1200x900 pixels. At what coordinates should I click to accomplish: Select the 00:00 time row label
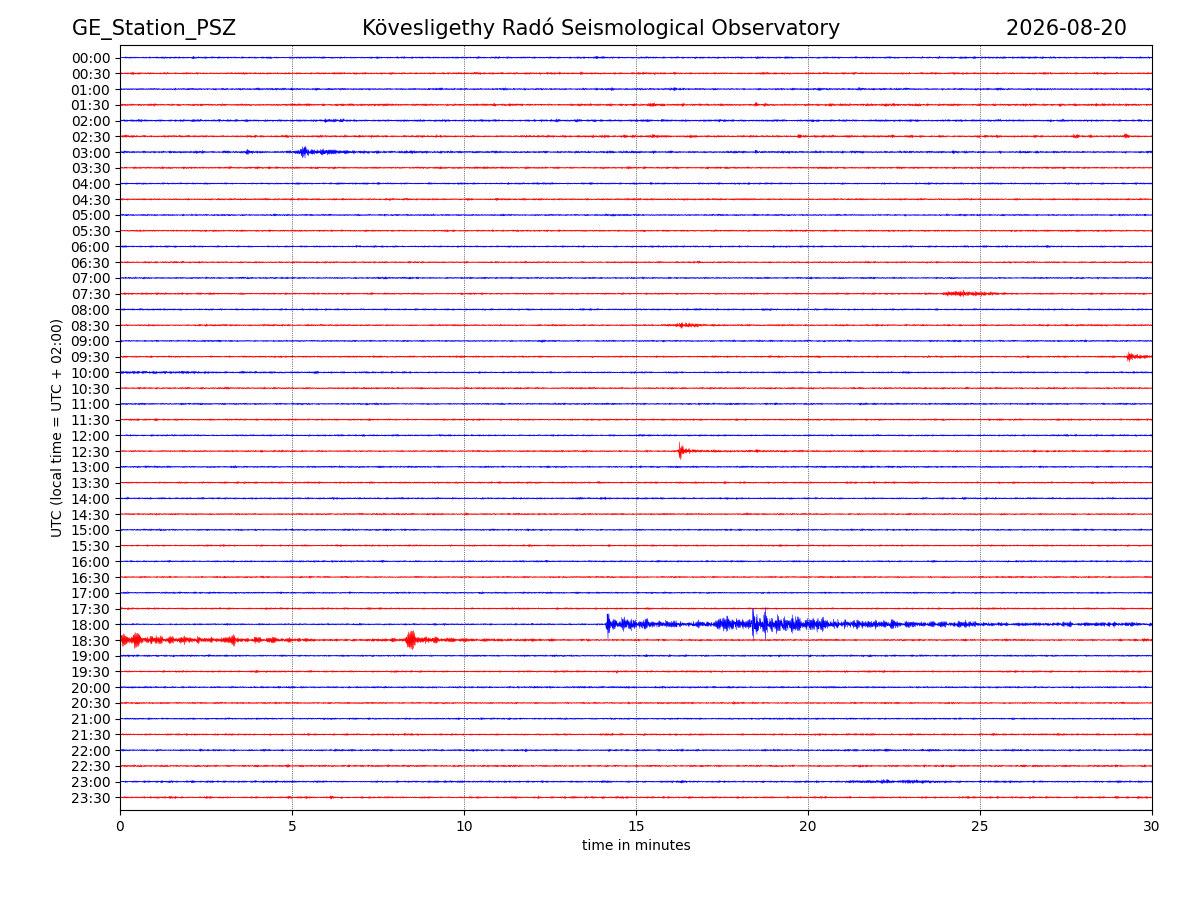click(91, 58)
